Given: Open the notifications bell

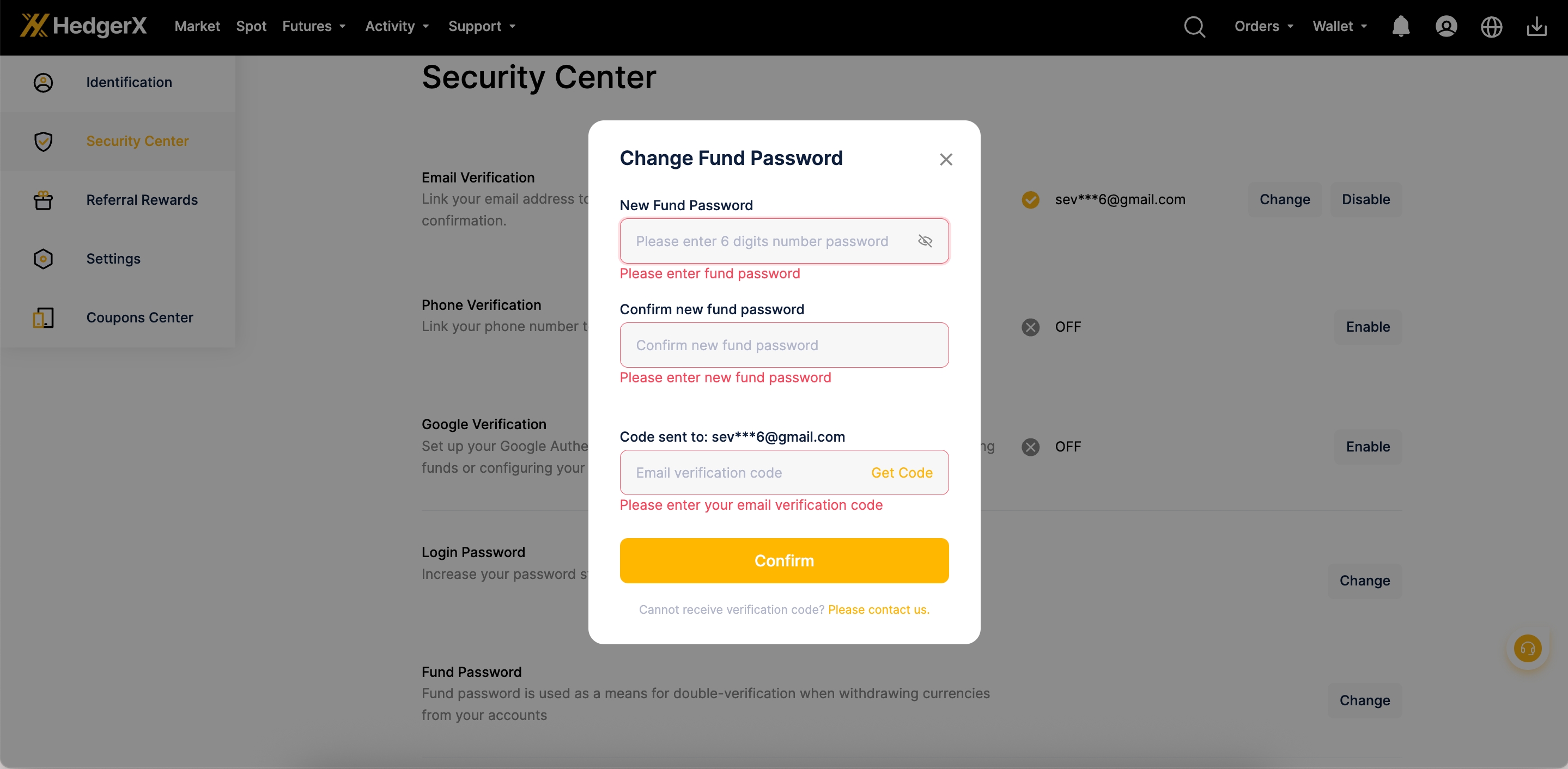Looking at the screenshot, I should click(x=1401, y=27).
